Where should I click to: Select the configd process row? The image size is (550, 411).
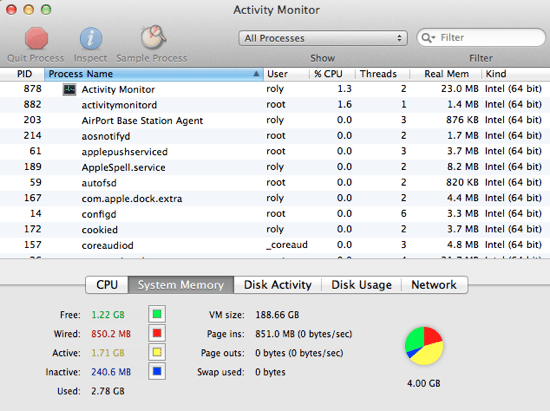point(275,214)
